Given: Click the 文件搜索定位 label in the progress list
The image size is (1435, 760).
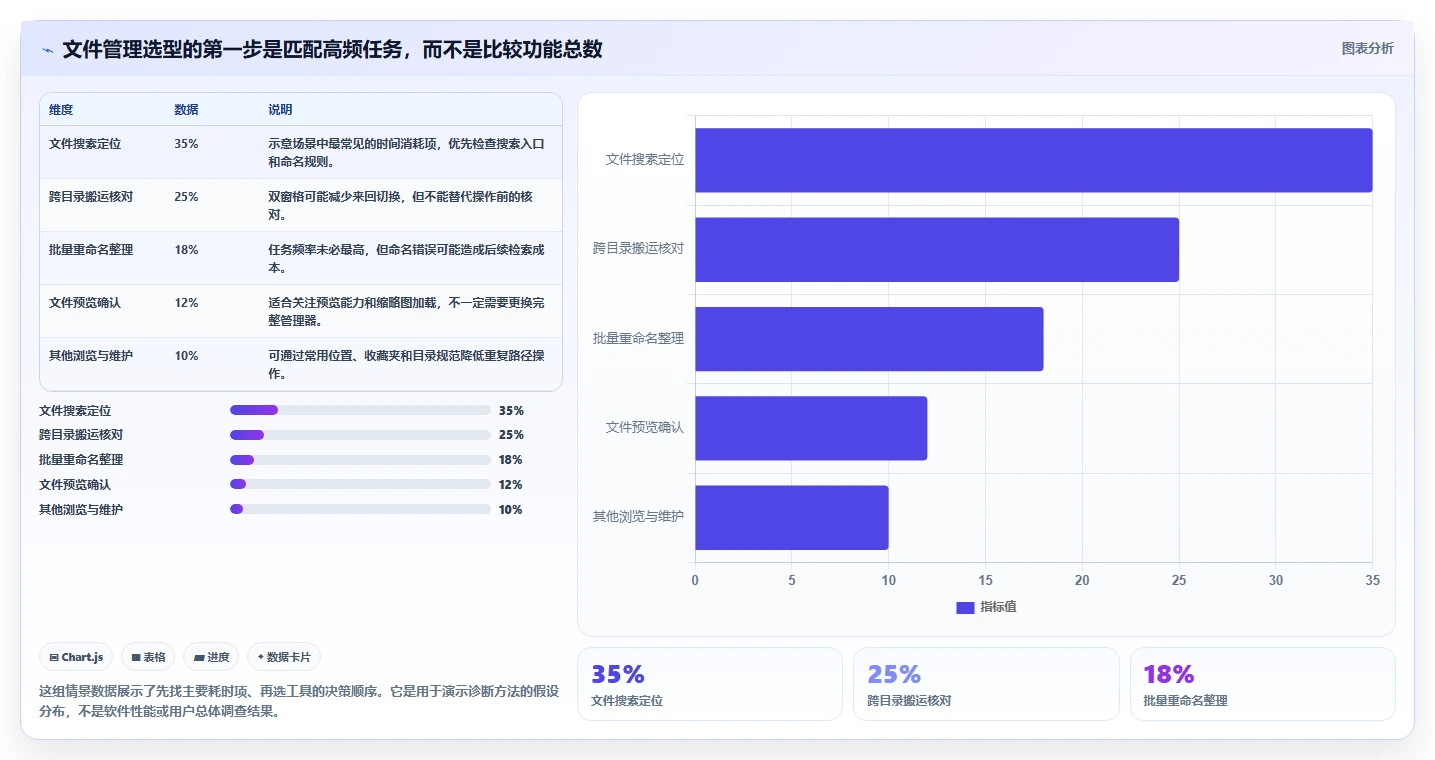Looking at the screenshot, I should tap(75, 410).
